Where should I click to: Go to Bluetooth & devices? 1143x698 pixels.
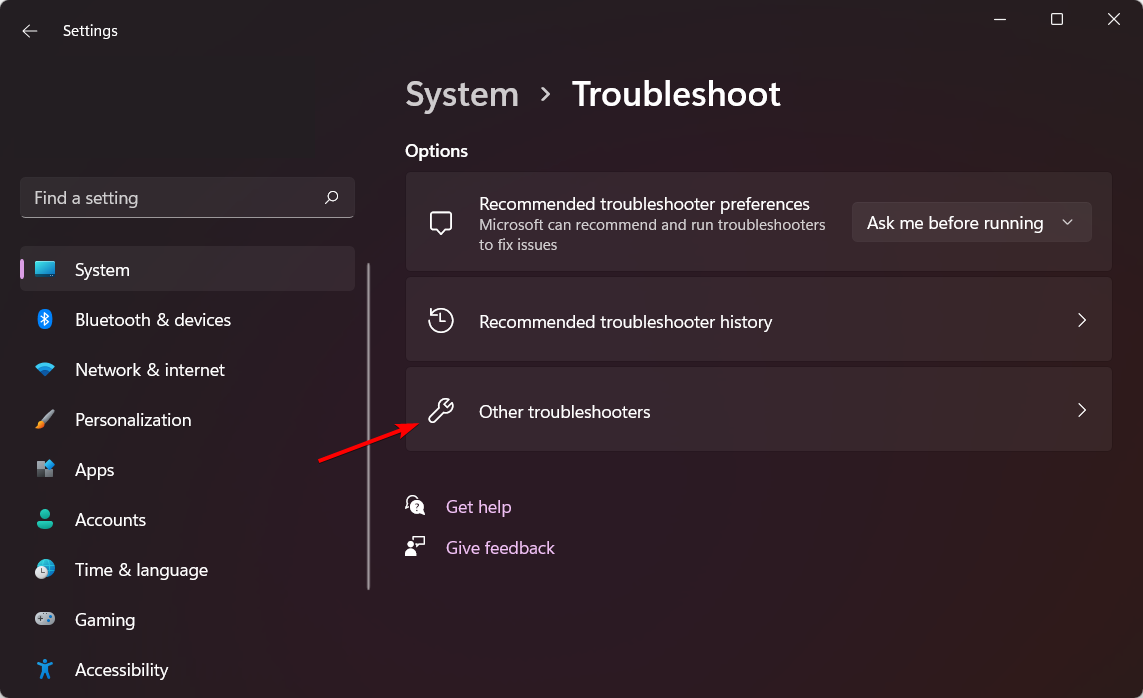187,319
